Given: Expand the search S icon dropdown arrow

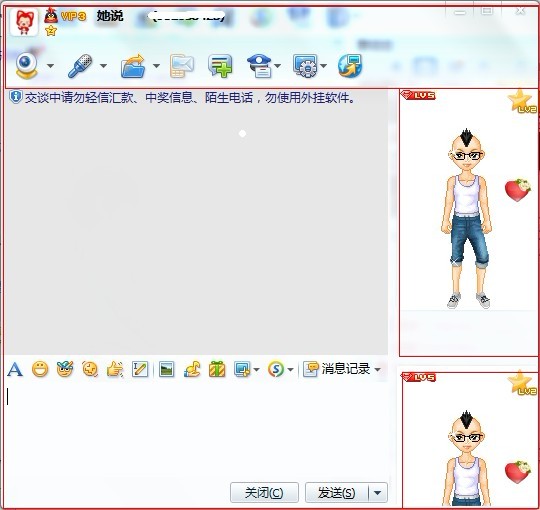Looking at the screenshot, I should click(x=290, y=370).
